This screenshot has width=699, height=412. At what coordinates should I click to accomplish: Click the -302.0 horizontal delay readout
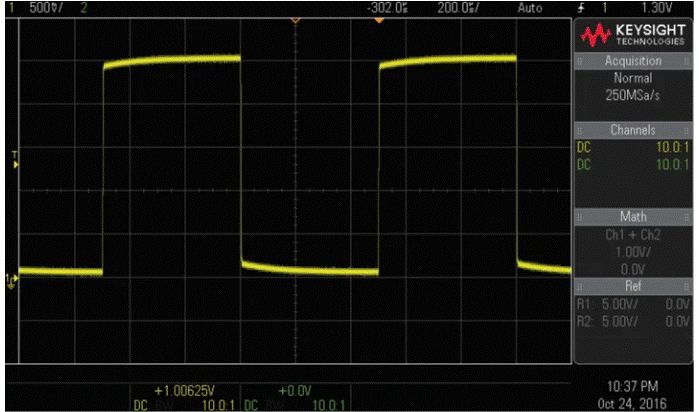[x=388, y=6]
